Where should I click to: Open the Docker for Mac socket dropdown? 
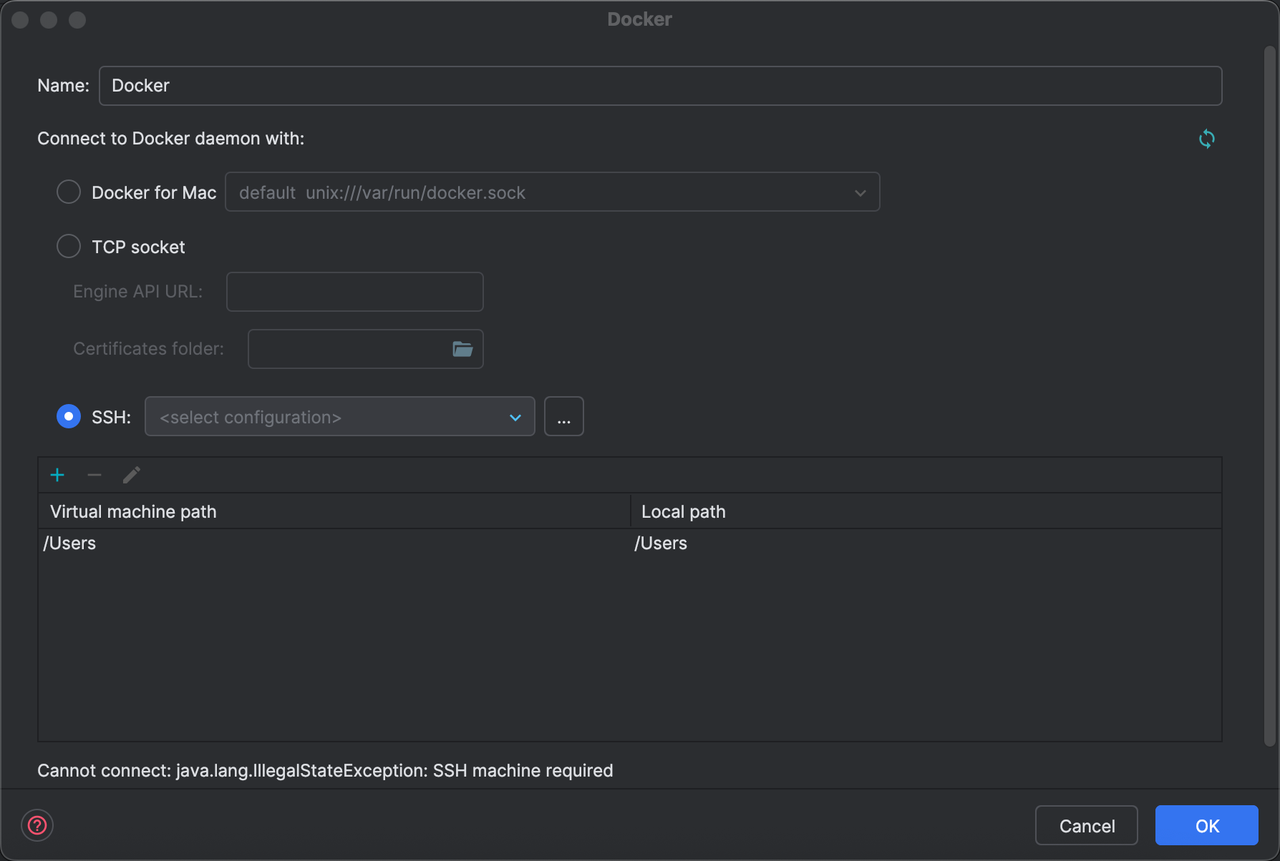552,192
